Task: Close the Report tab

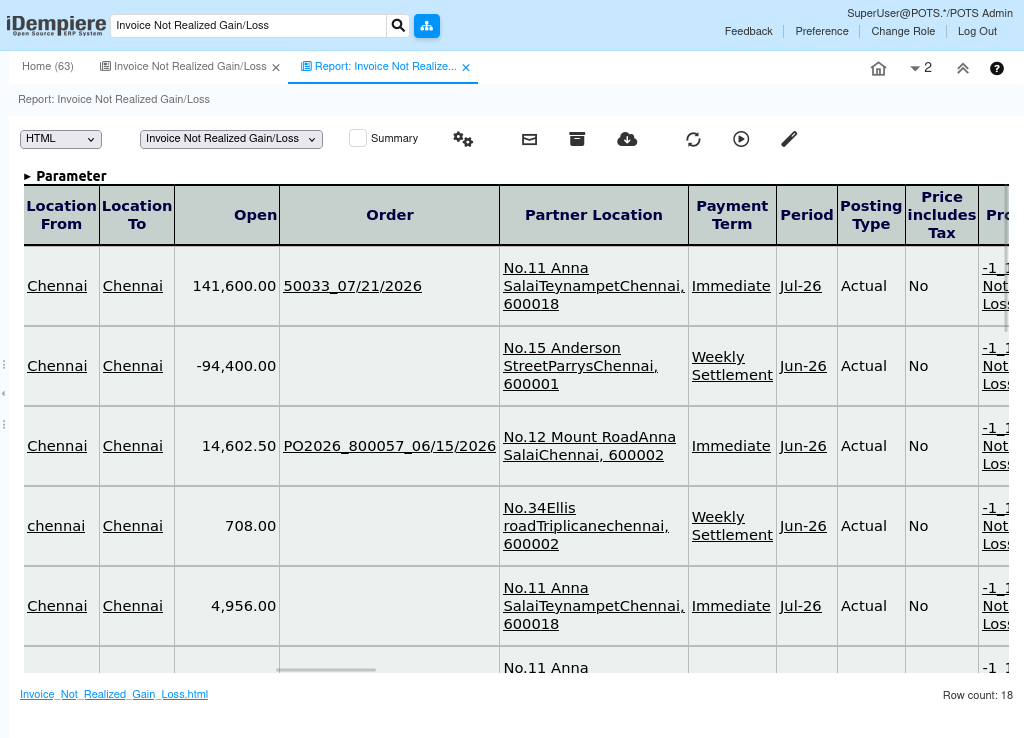Action: (466, 67)
